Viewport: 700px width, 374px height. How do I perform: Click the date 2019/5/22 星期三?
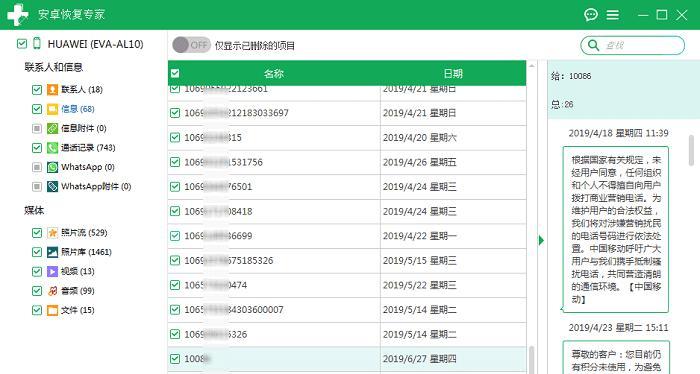[x=420, y=285]
